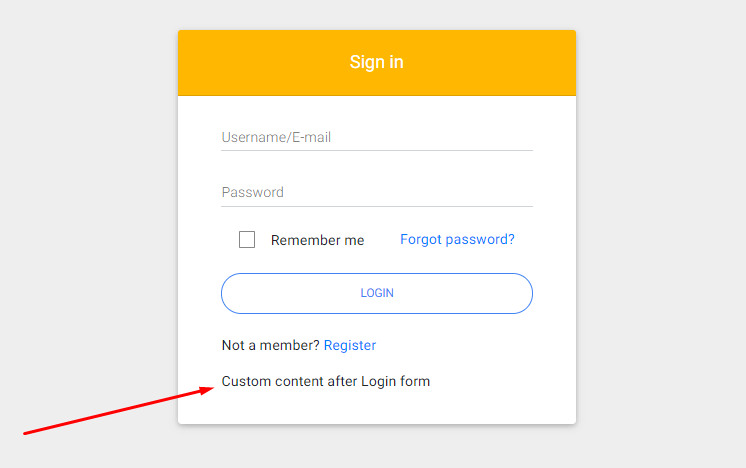Click the "Username/E-mail" placeholder text
The image size is (746, 468).
click(276, 137)
